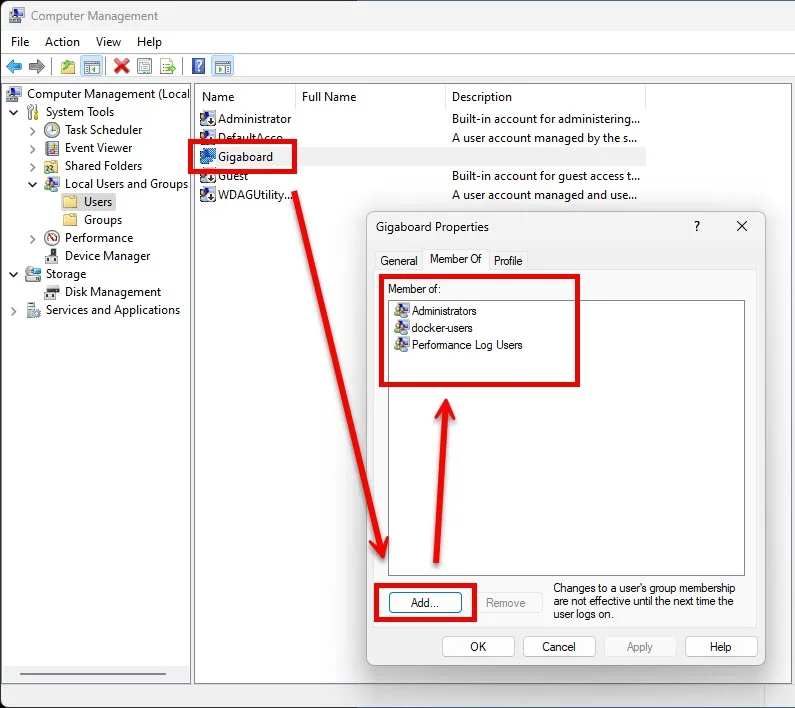The image size is (795, 708).
Task: Select Computer Management (Local) root node
Action: click(108, 94)
